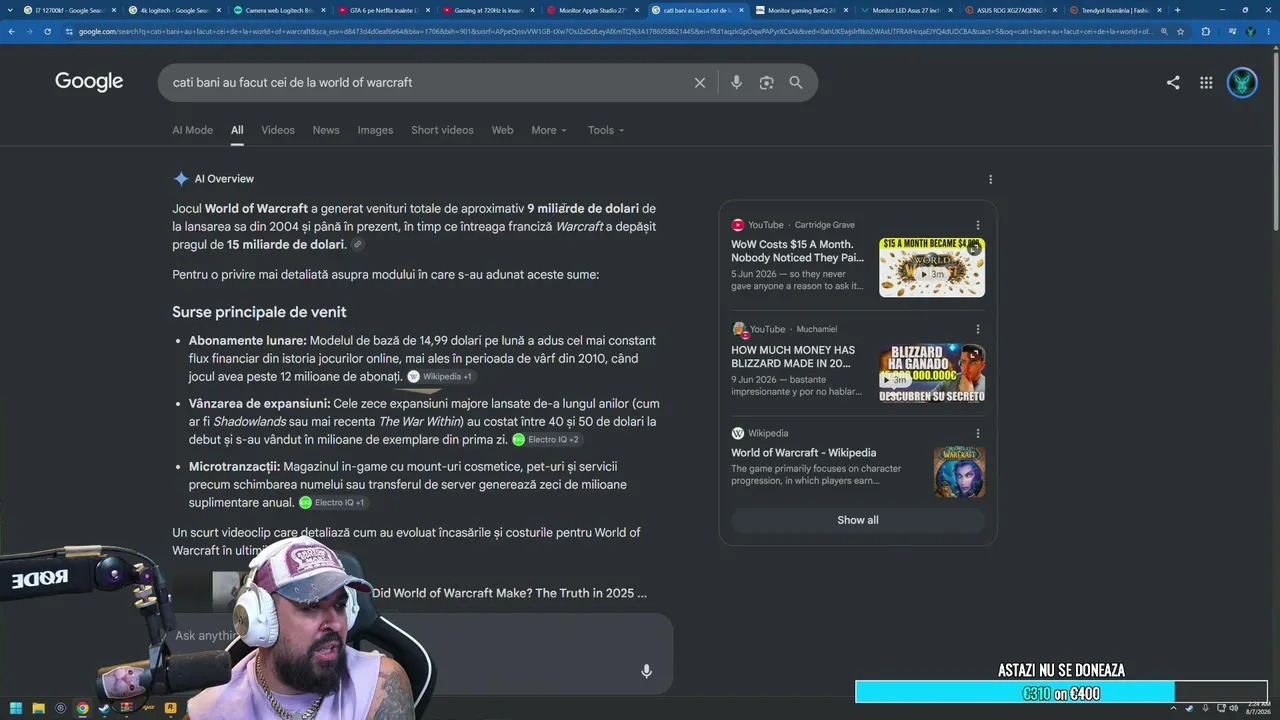This screenshot has width=1280, height=720.
Task: Select the Videos search tab
Action: [278, 130]
